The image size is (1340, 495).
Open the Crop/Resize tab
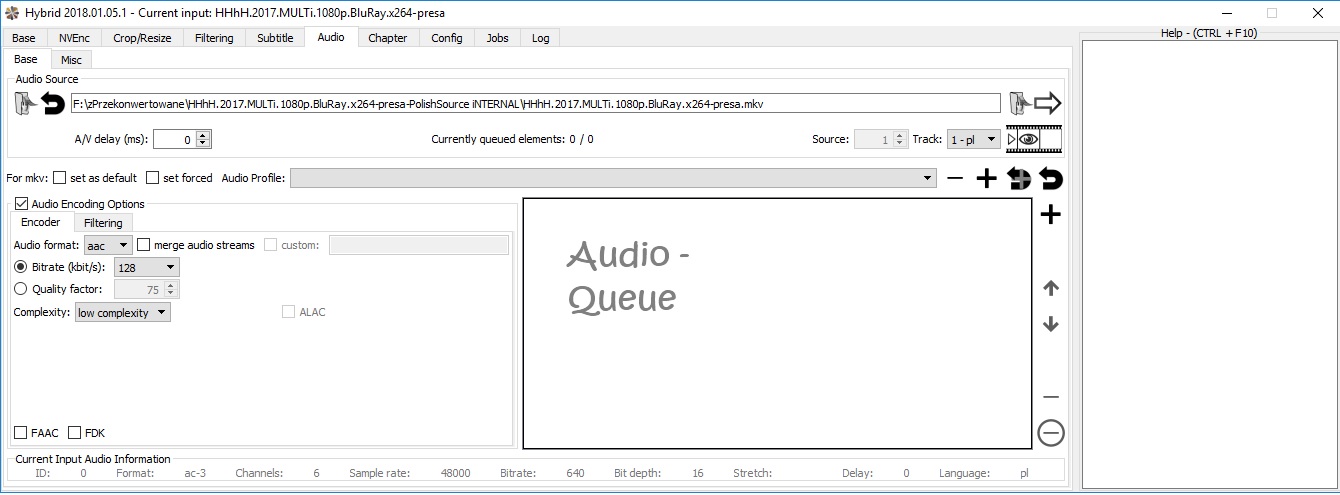click(142, 38)
